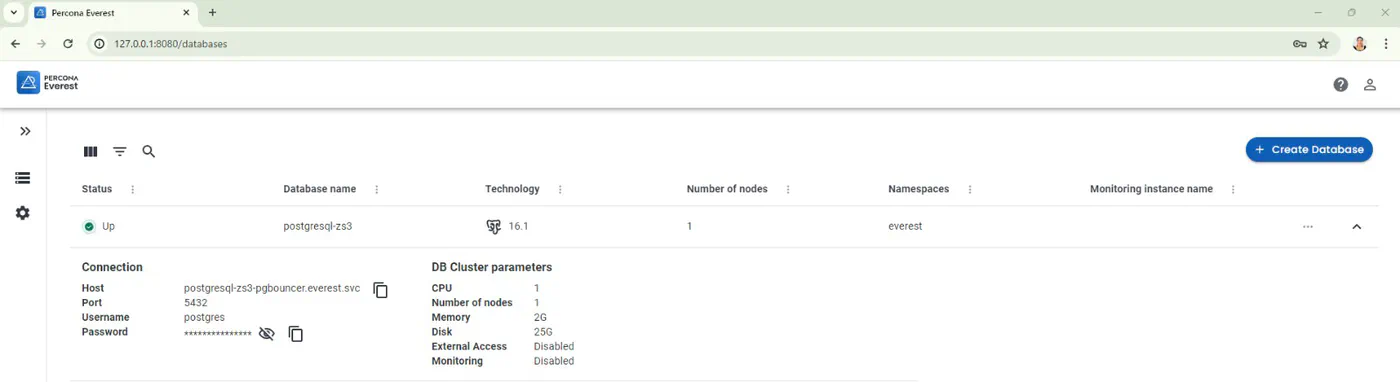
Task: Sort by the Technology column header
Action: point(512,189)
